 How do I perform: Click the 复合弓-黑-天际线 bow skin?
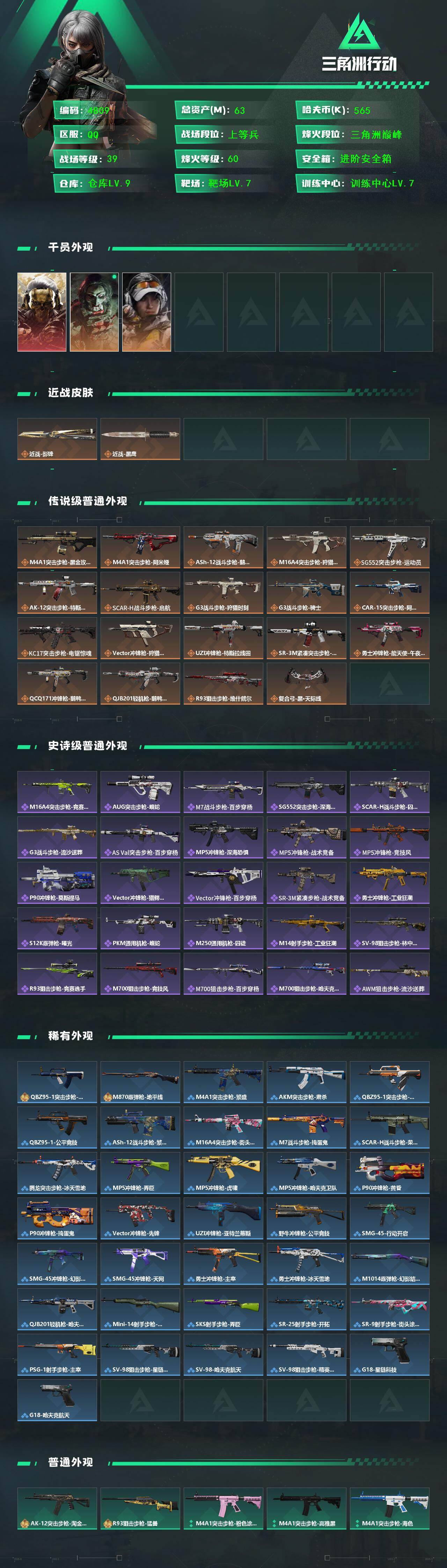(x=307, y=684)
